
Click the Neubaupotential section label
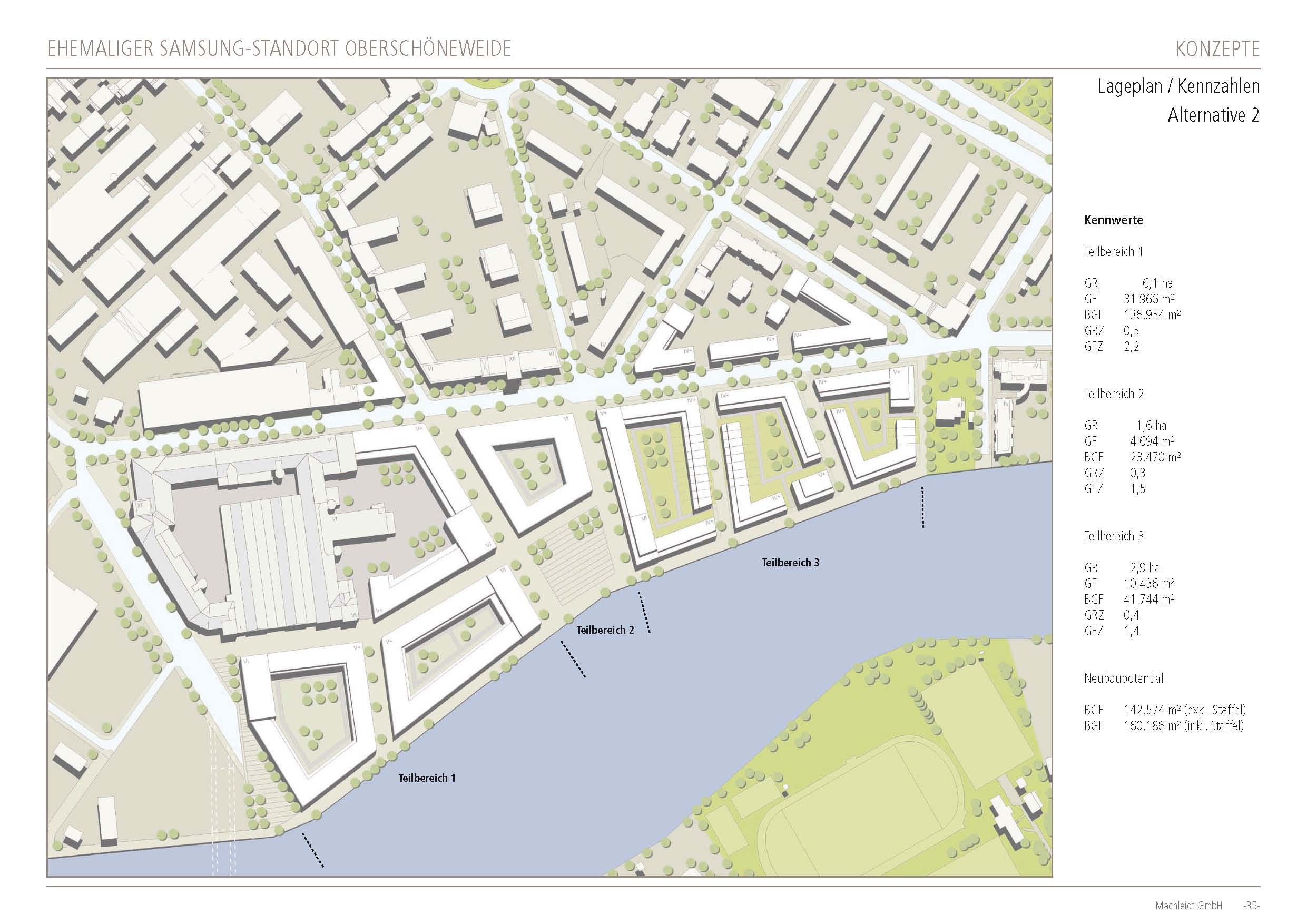tap(1123, 678)
